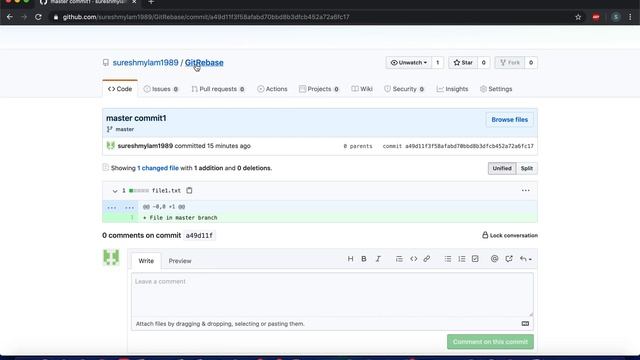Switch diff to Unified view
The height and width of the screenshot is (360, 640).
(502, 168)
